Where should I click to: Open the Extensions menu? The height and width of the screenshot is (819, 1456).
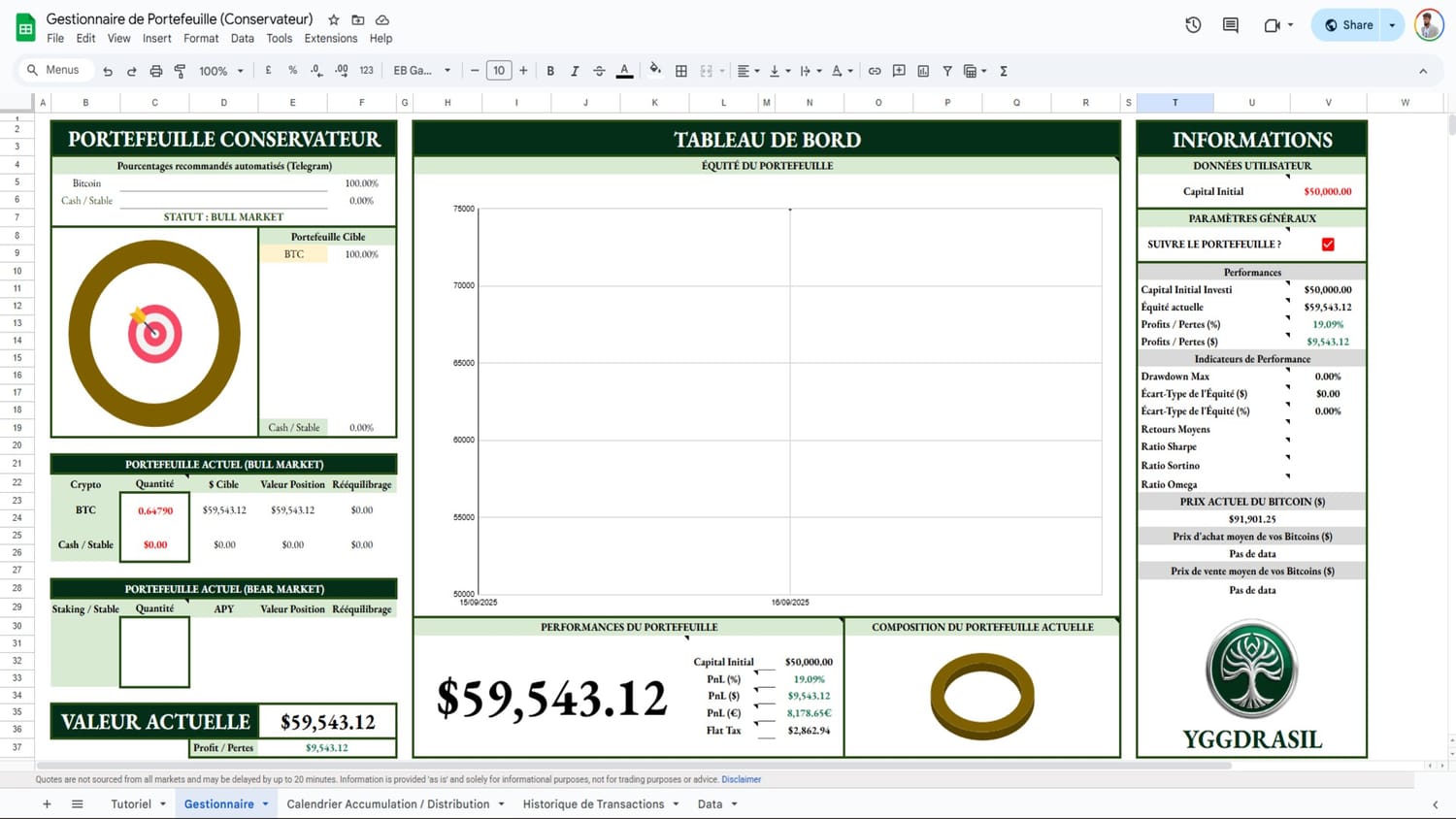pos(331,39)
